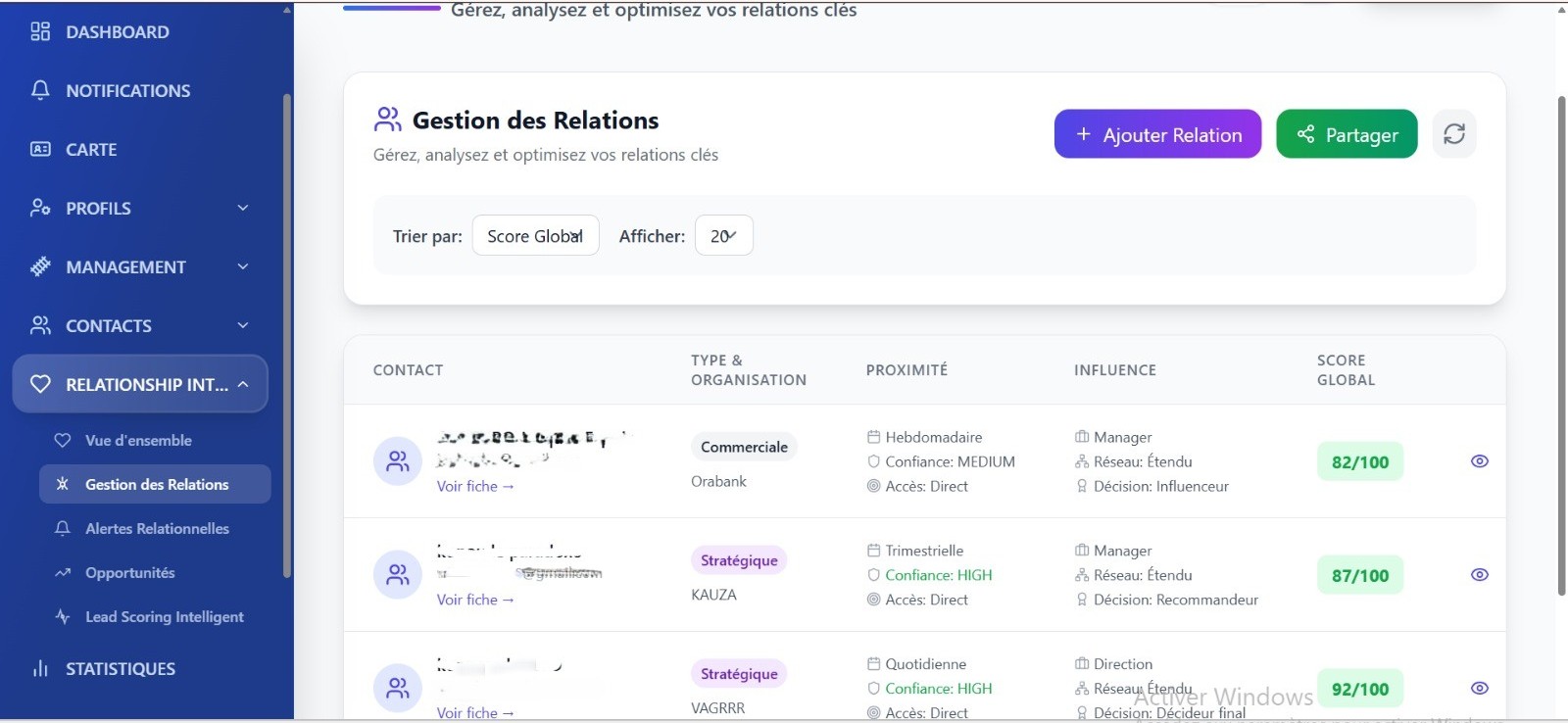
Task: Open the Carte sidebar icon
Action: point(40,150)
